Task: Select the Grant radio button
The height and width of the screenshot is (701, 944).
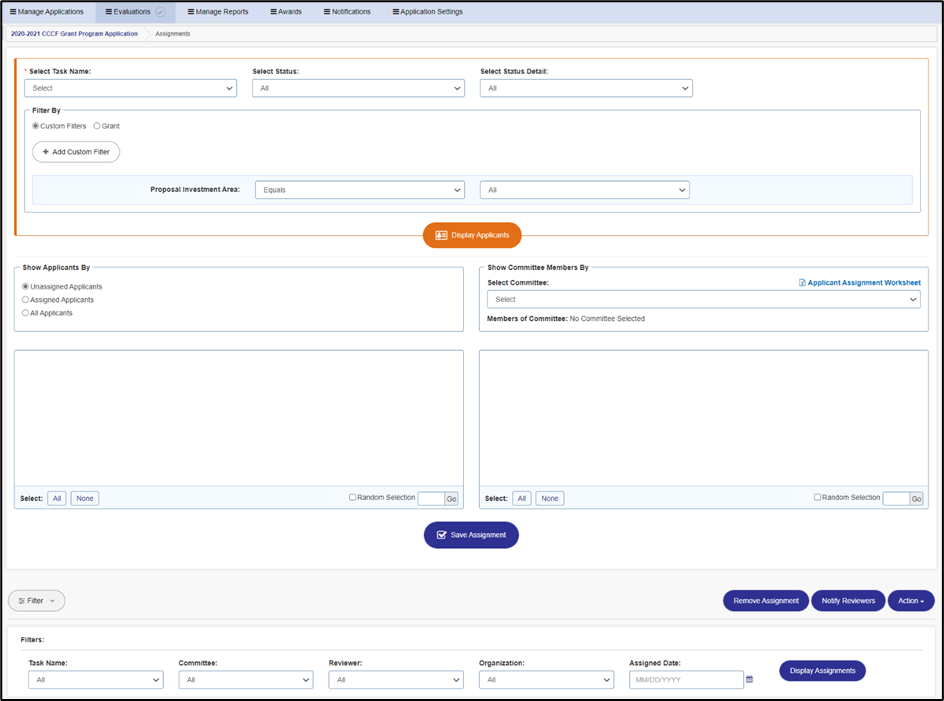Action: tap(97, 126)
